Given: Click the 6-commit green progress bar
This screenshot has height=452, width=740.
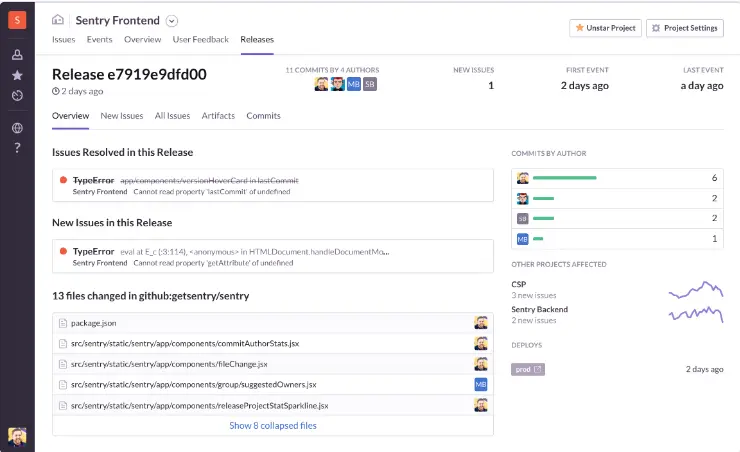Looking at the screenshot, I should coord(564,178).
